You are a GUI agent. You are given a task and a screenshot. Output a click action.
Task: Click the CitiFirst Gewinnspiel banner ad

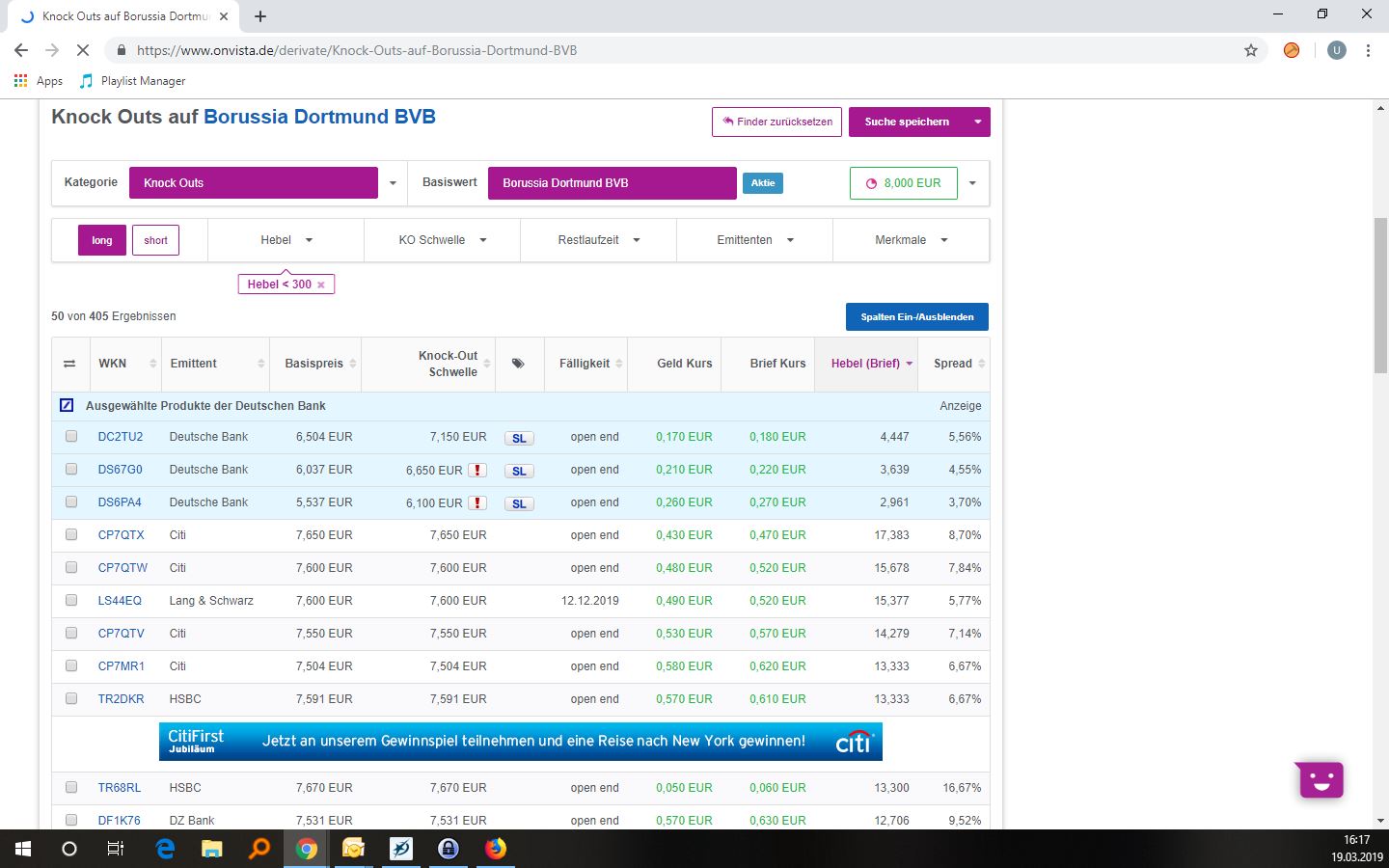point(520,742)
